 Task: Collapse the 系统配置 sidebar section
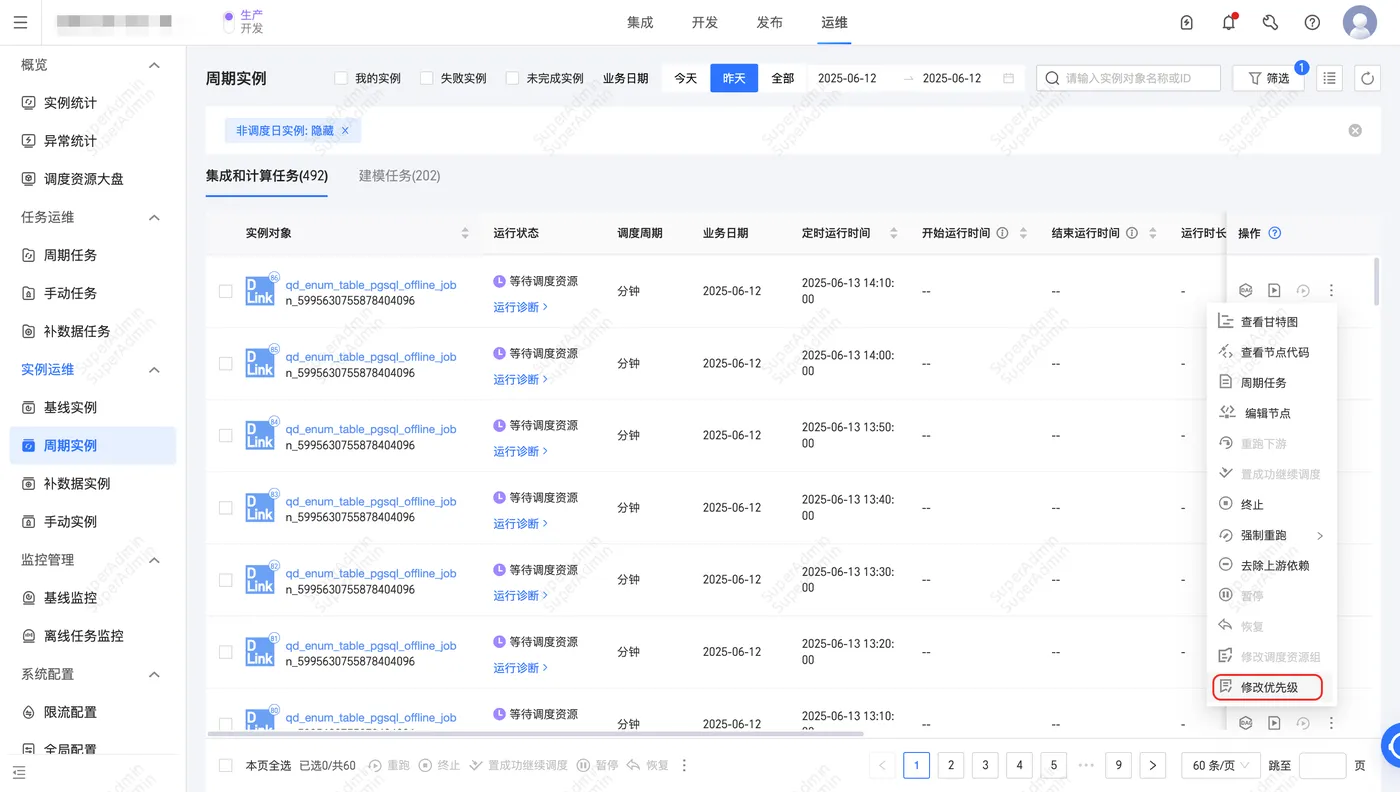coord(154,674)
